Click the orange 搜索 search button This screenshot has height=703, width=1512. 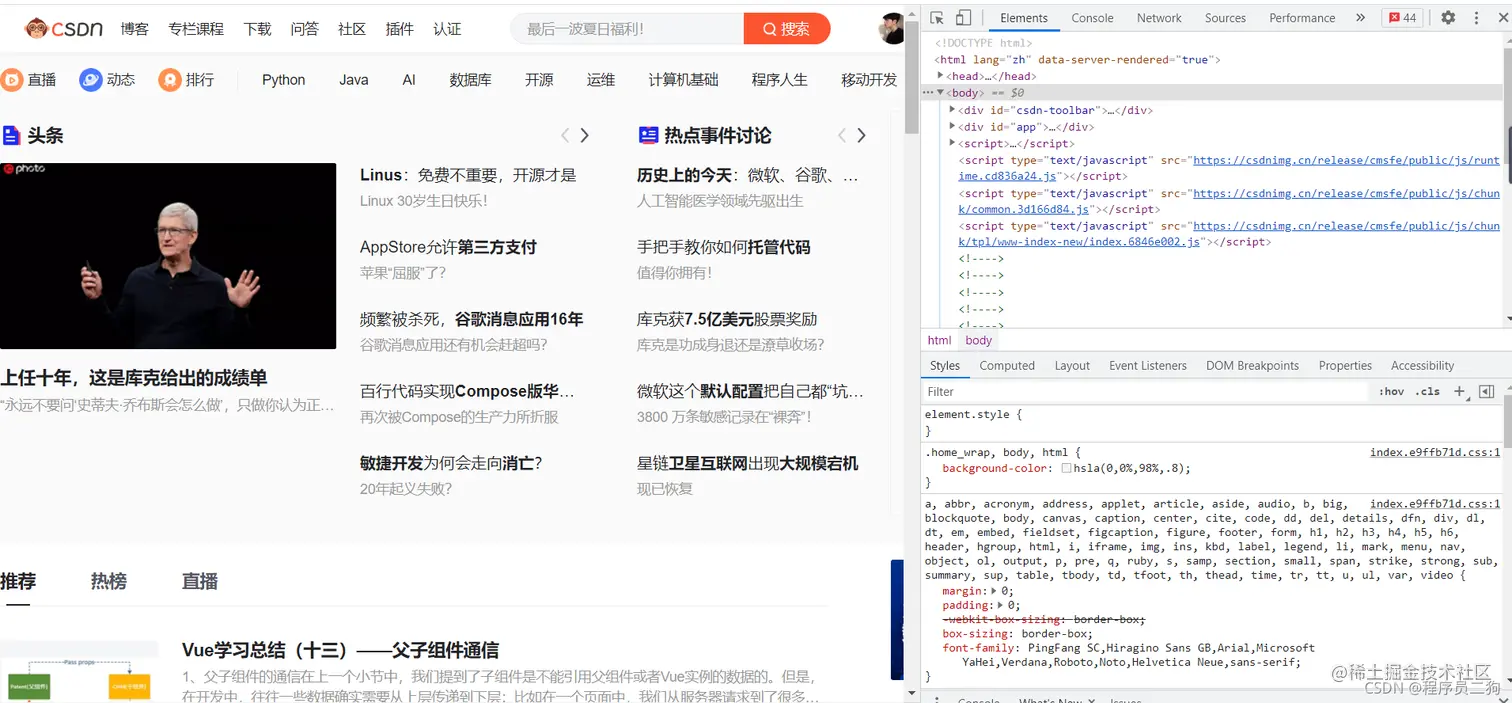click(787, 29)
